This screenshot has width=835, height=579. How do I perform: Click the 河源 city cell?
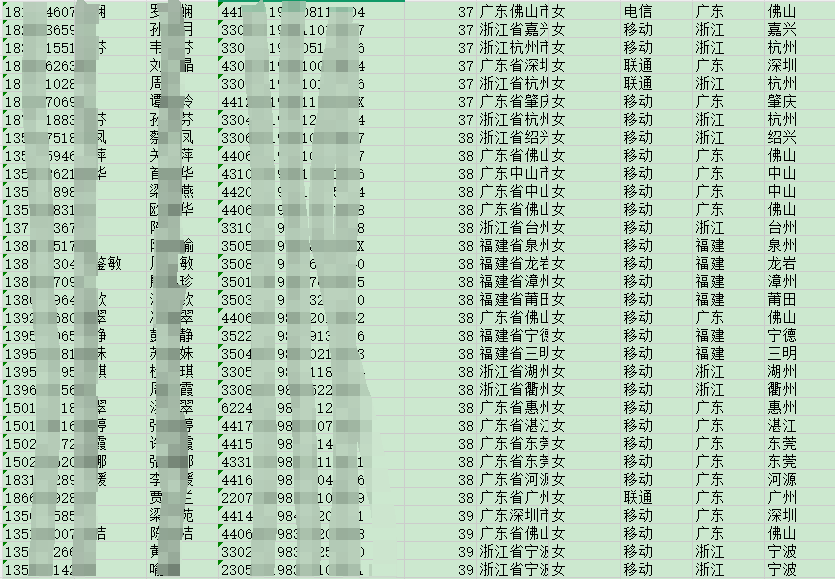pyautogui.click(x=782, y=480)
